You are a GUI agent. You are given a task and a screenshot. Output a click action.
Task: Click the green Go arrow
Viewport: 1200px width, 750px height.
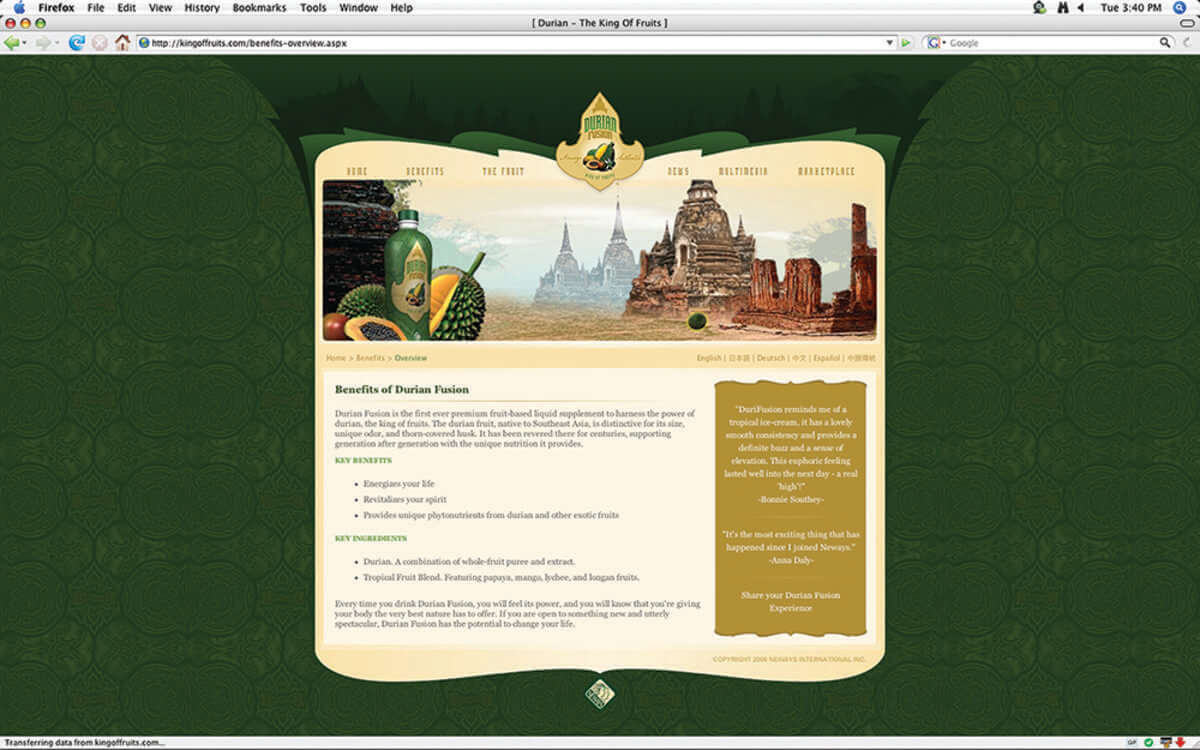906,43
